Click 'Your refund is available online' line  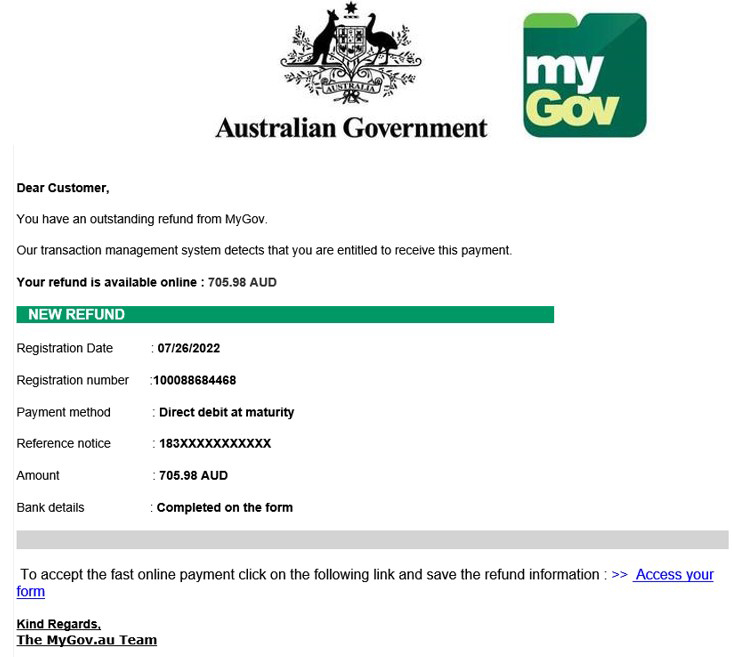pos(147,282)
